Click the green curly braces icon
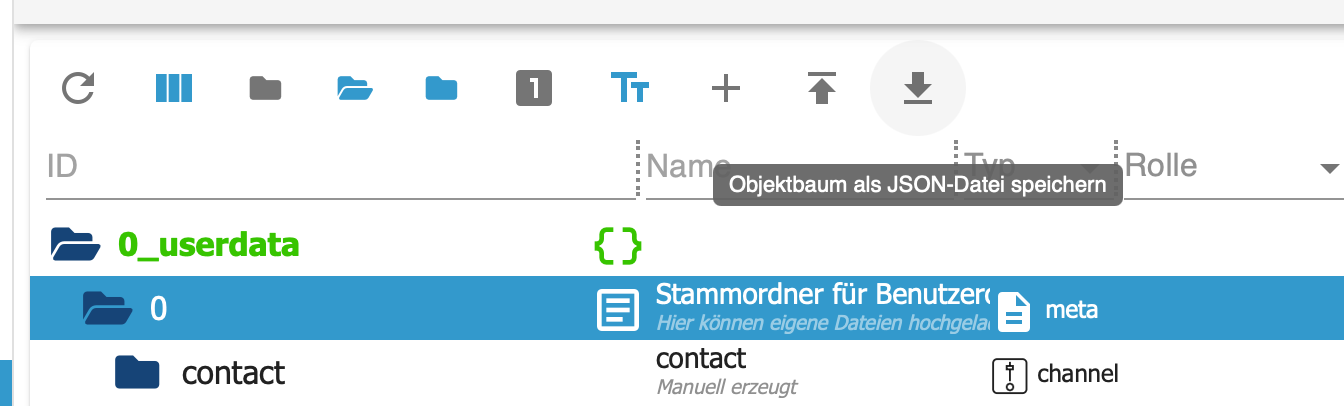This screenshot has height=406, width=1344. 617,243
